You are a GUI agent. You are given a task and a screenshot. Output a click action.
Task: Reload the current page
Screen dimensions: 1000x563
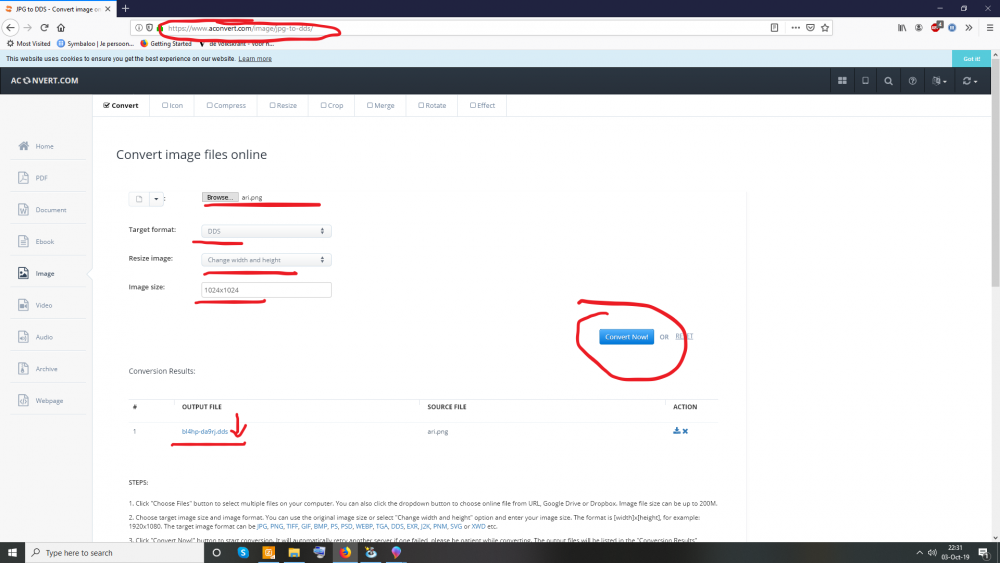[44, 27]
